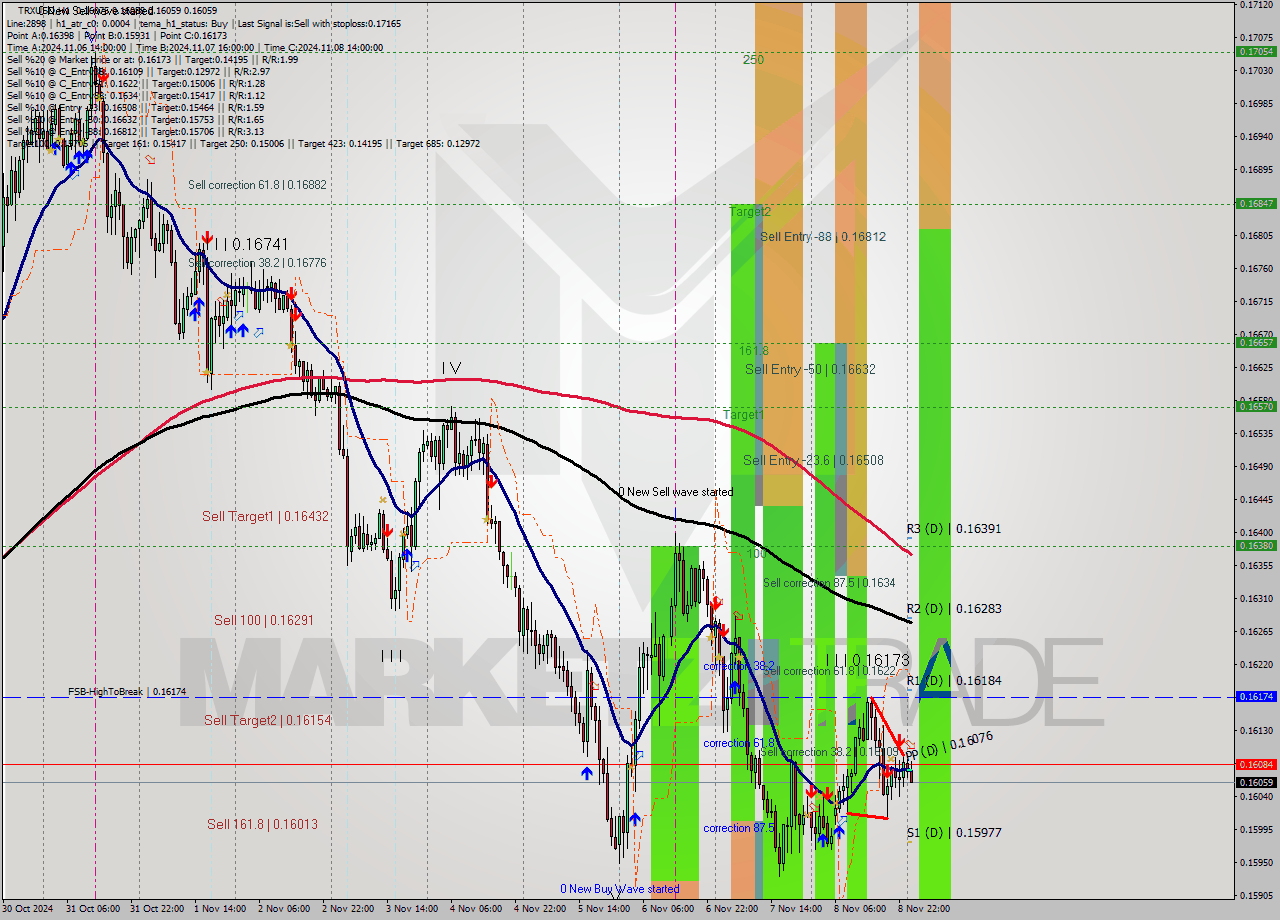
Task: Click the '5 Nov 14:00' time axis label
Action: tap(605, 909)
